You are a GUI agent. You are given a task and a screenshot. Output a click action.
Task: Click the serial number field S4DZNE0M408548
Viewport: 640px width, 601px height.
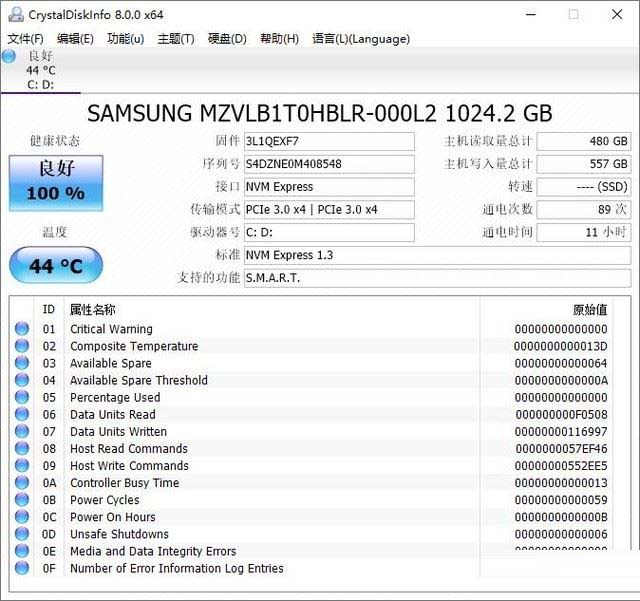tap(329, 164)
